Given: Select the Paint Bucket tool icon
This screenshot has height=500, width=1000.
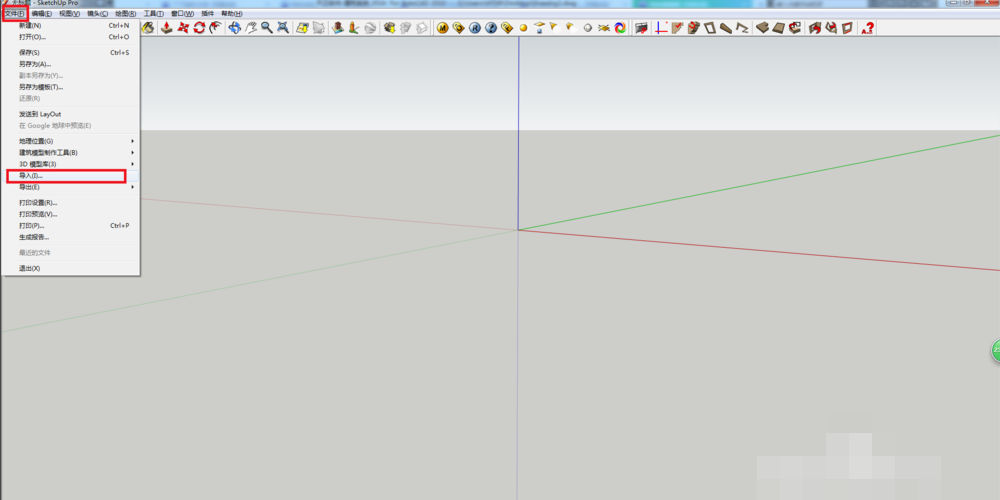Looking at the screenshot, I should click(148, 27).
